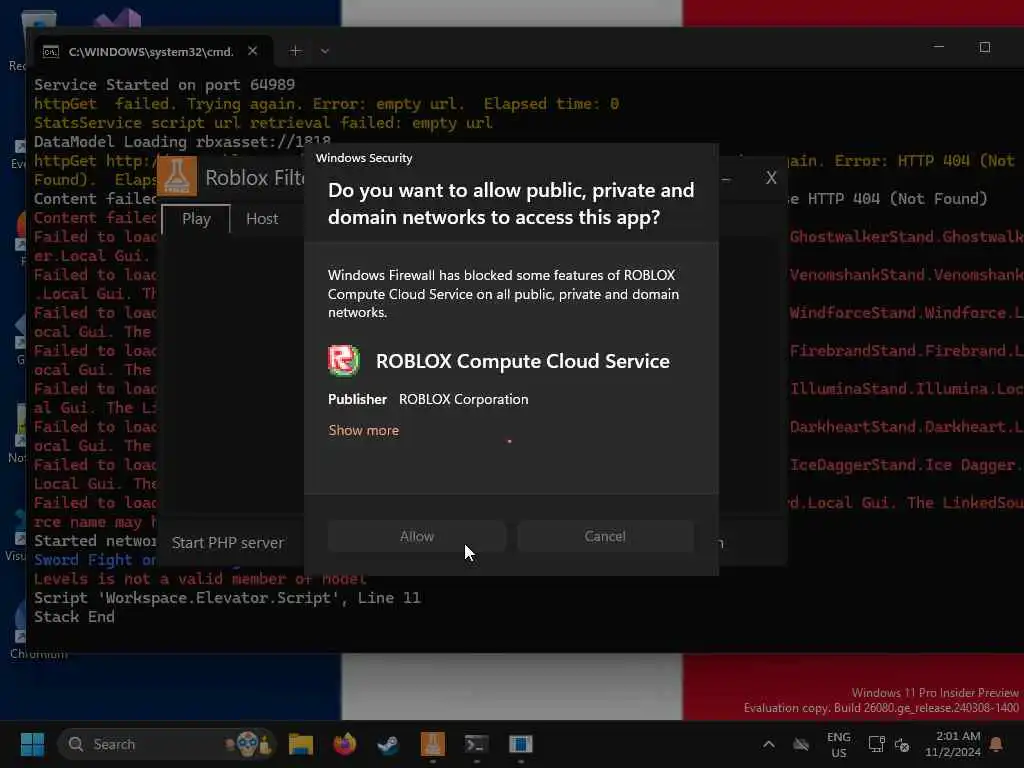Close the Roblox Filter window with X

click(x=771, y=178)
